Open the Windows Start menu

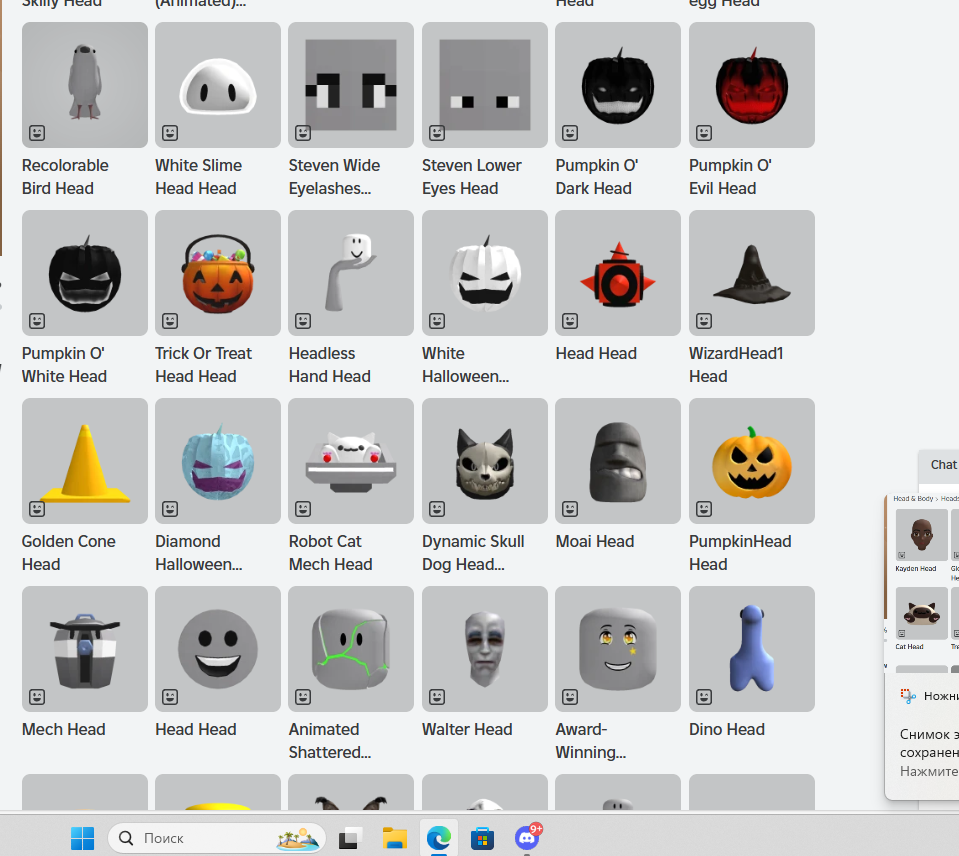(83, 838)
